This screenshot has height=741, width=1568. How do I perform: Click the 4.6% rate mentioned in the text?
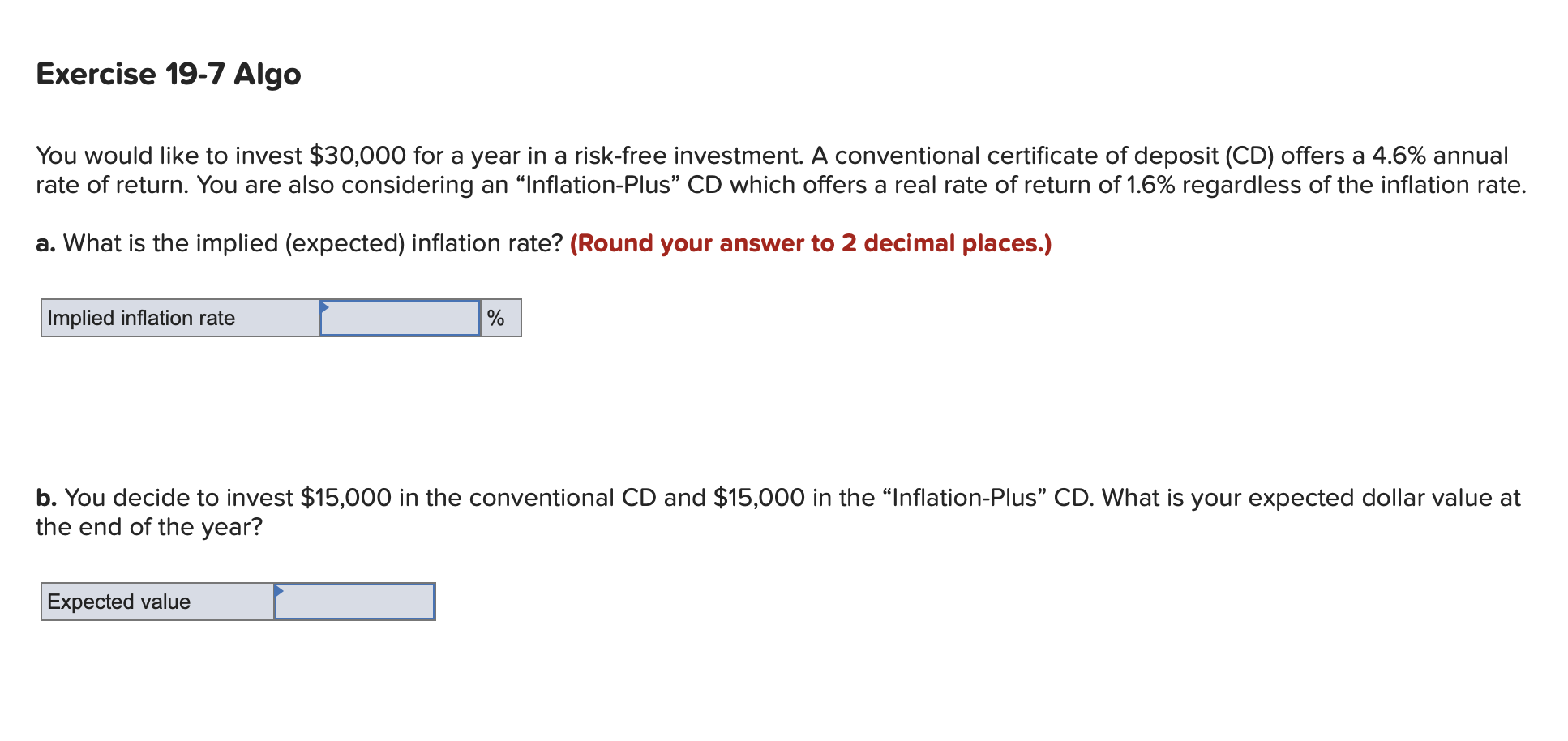(x=1399, y=155)
